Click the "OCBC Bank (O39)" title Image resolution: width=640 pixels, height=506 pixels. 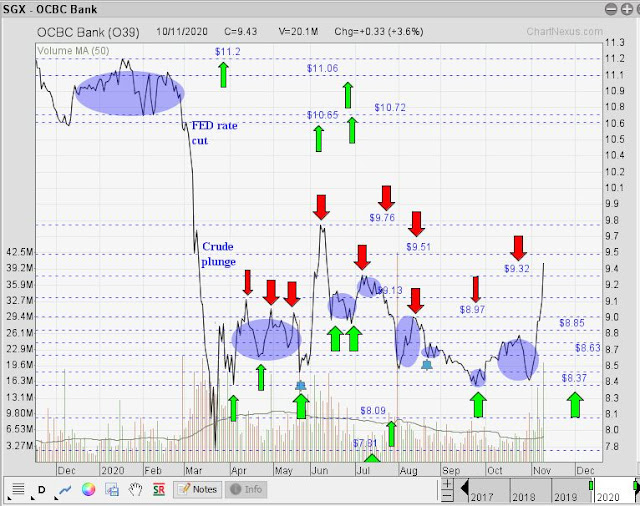coord(88,32)
